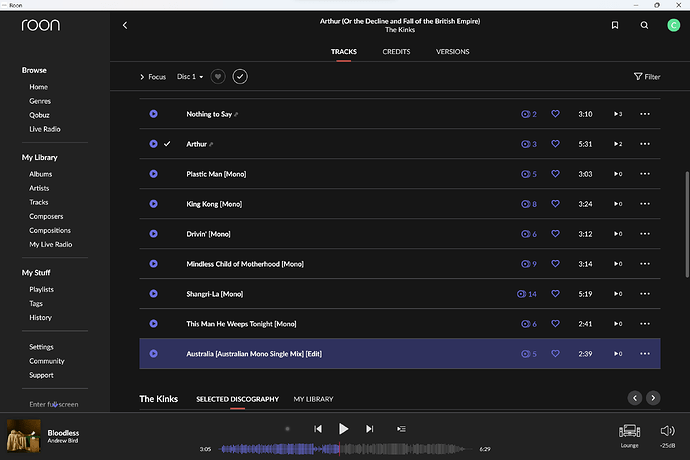Open Live Radio in sidebar
690x460 pixels.
[45, 129]
